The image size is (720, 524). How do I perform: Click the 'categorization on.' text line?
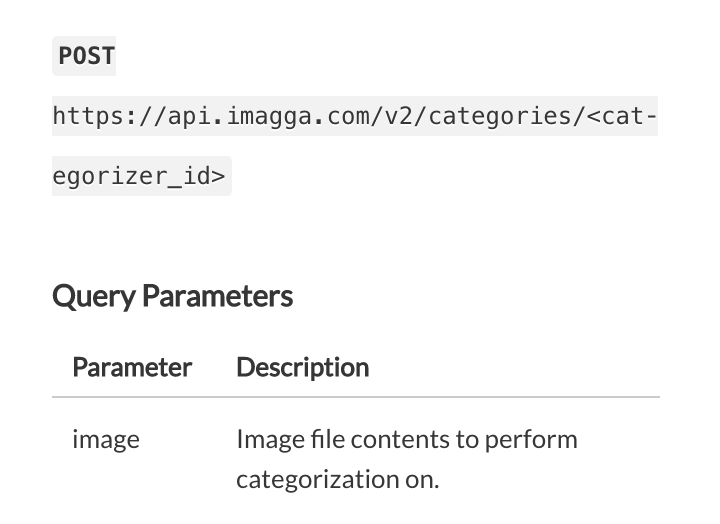(337, 479)
